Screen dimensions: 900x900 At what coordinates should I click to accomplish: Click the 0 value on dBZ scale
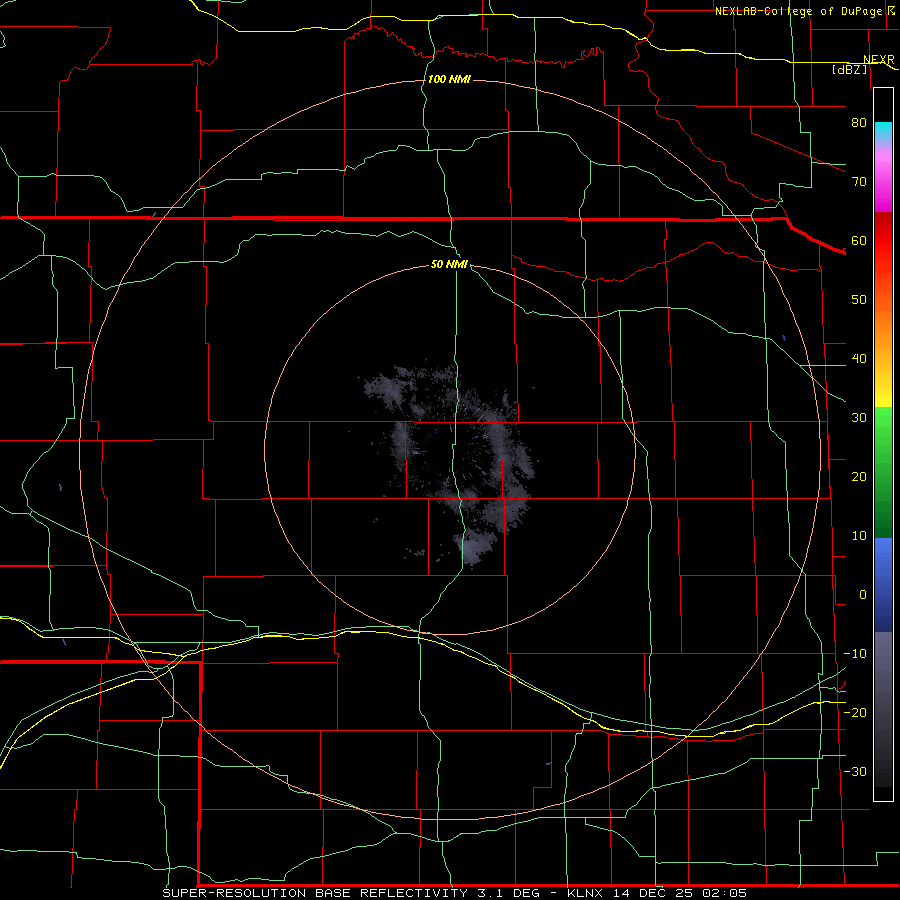pos(863,595)
